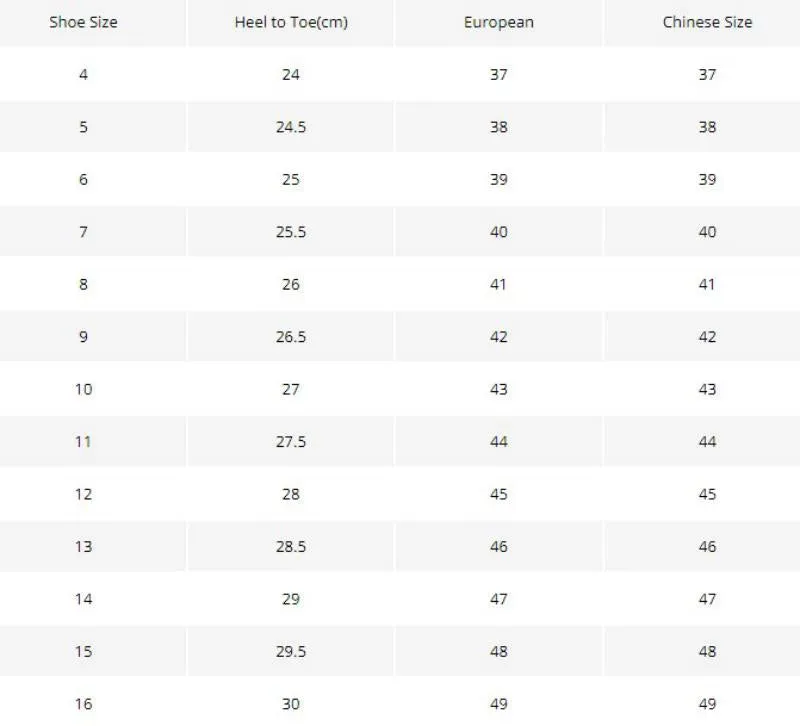
Task: Click the 28.5 heel to toe value
Action: (291, 547)
